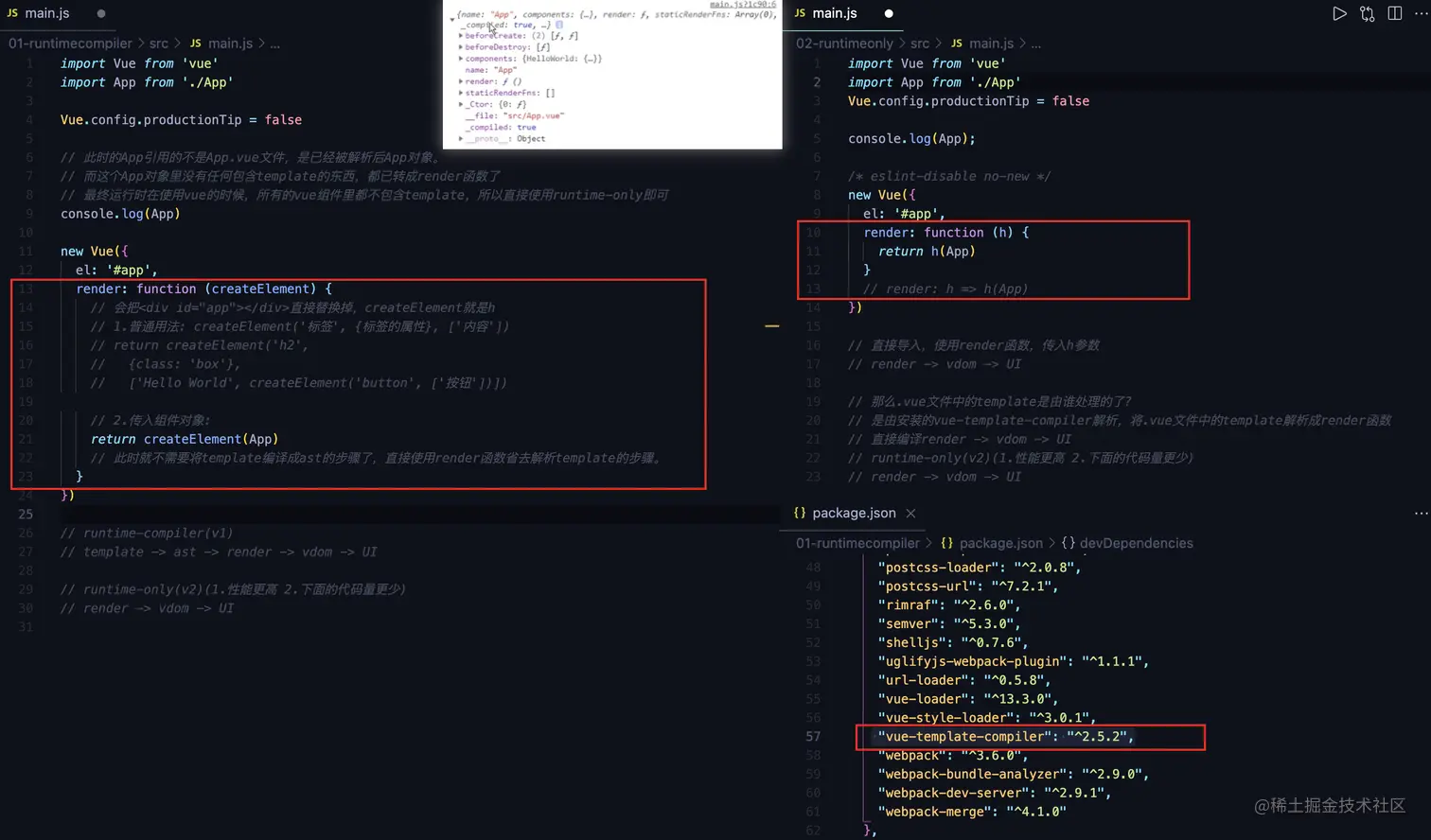Click import App line in left editor

(147, 82)
